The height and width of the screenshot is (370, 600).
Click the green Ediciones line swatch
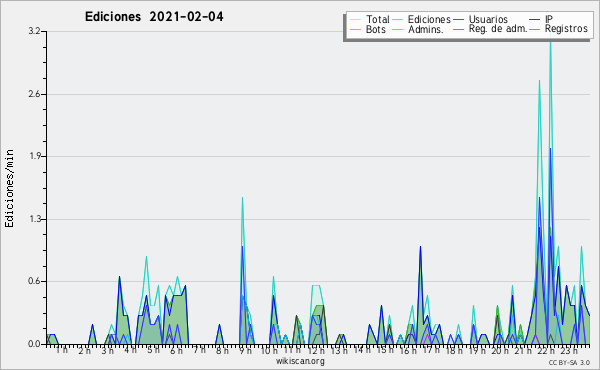[x=398, y=20]
